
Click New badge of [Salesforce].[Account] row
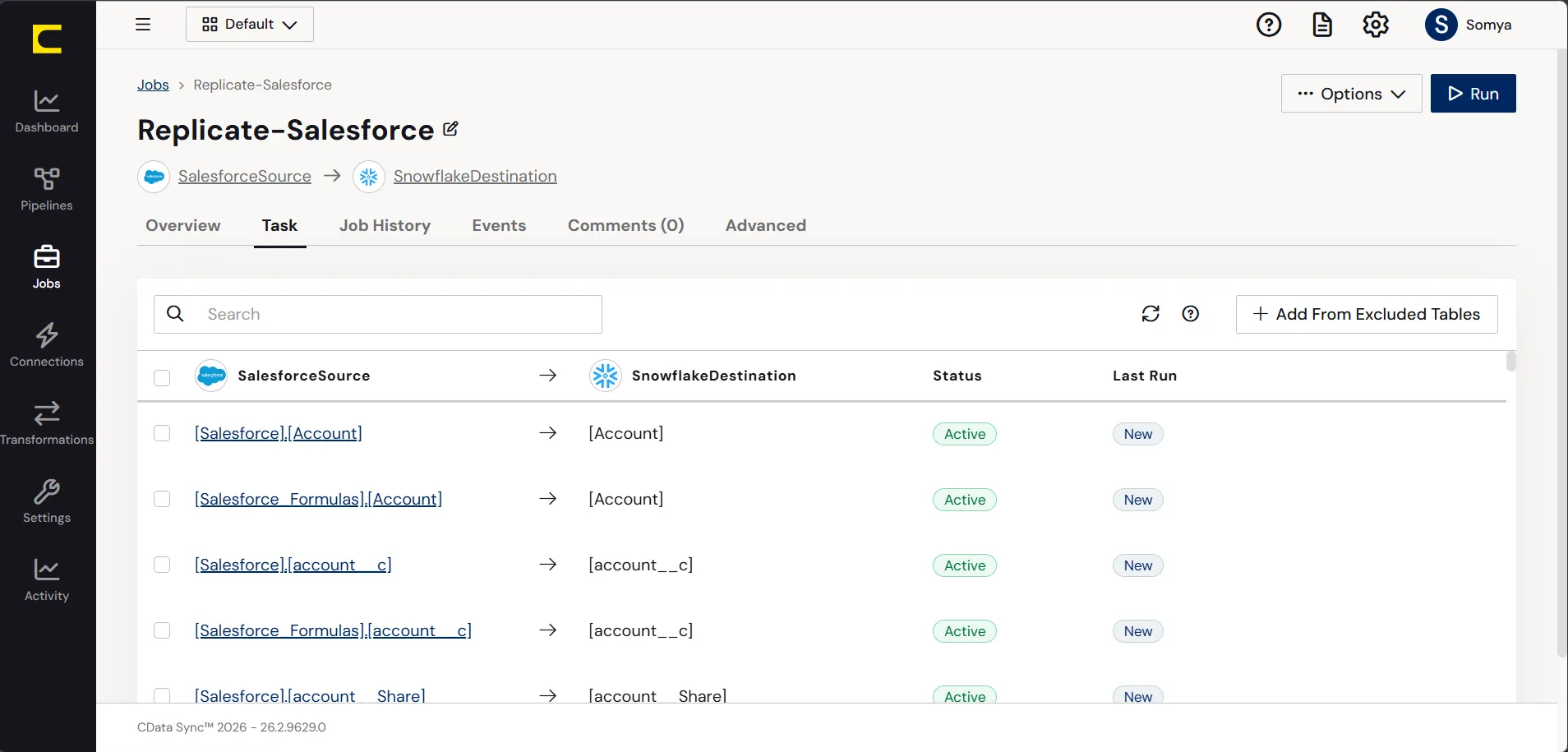1138,434
